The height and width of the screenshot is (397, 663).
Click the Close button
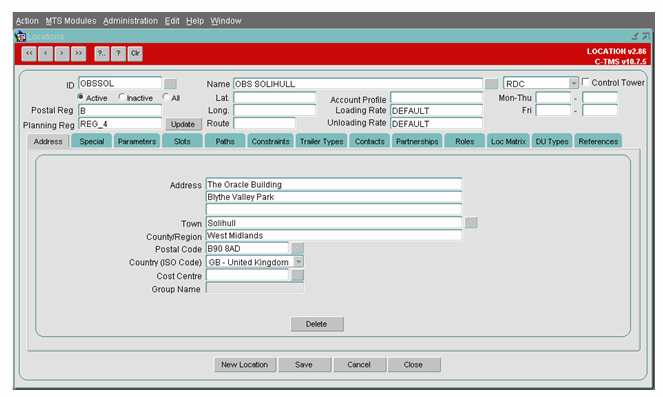(413, 364)
